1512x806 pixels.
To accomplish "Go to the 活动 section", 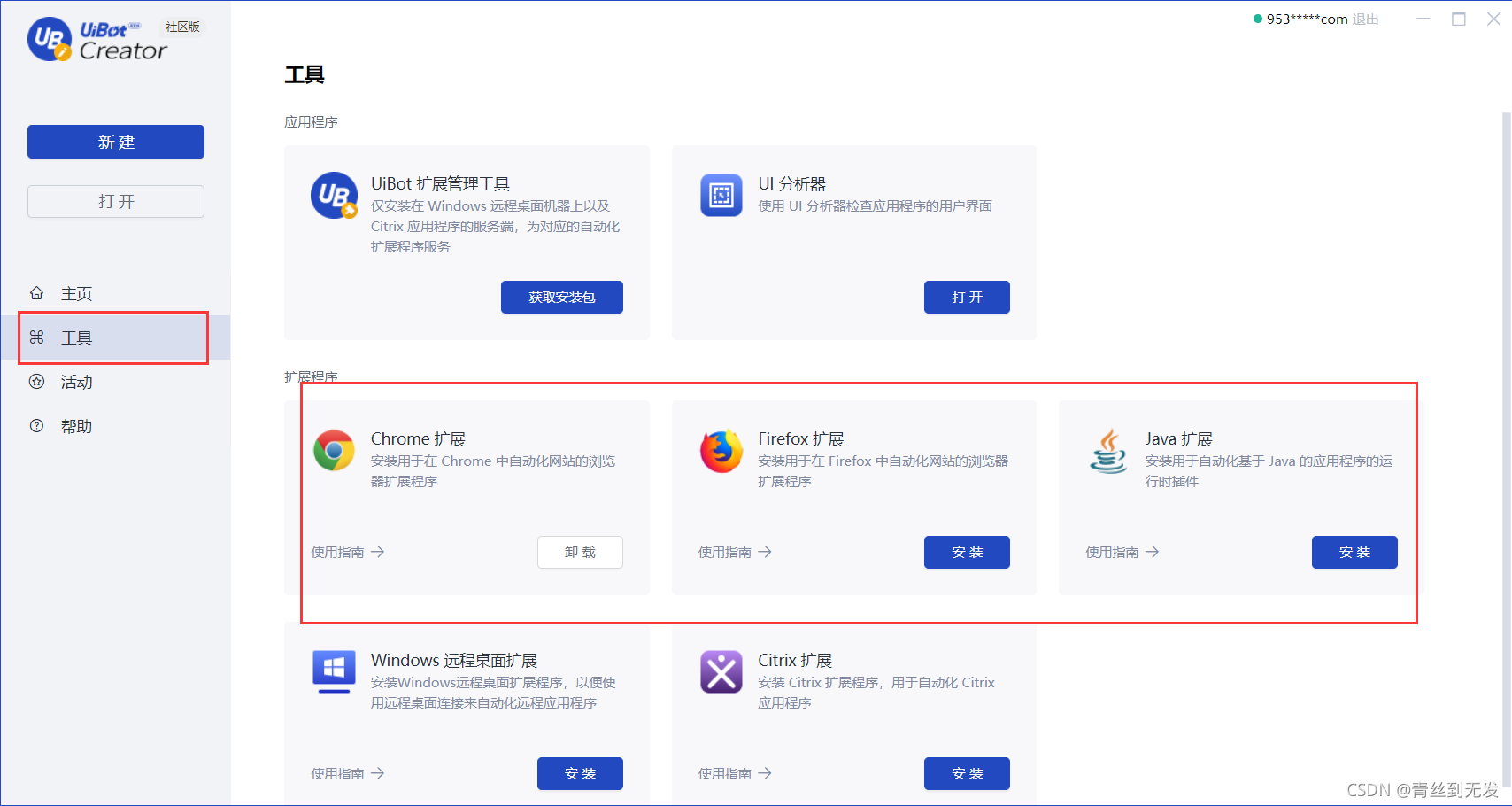I will 116,382.
